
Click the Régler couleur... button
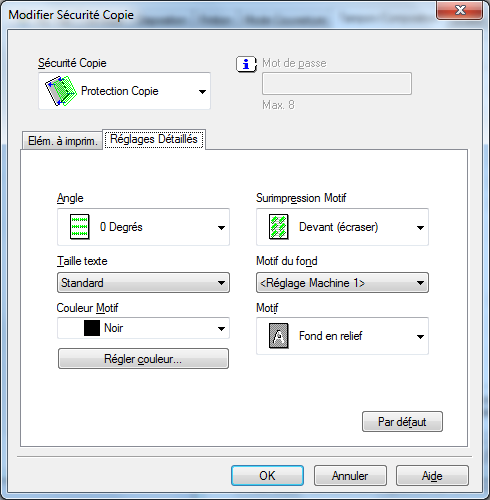[143, 359]
